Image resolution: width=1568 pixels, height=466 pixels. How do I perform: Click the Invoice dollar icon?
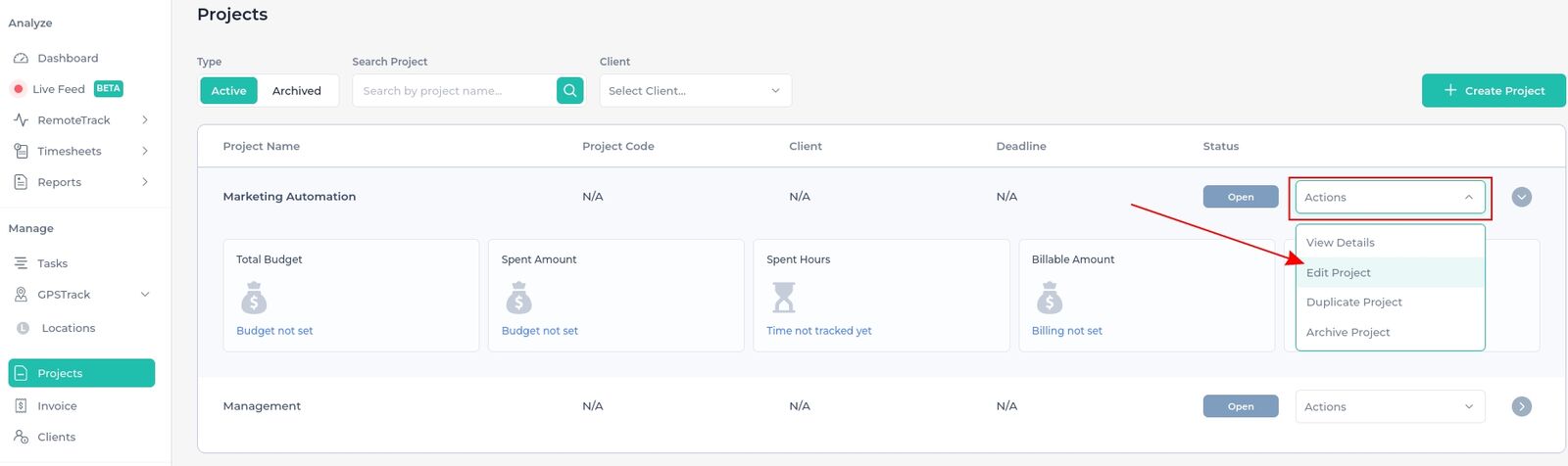coord(21,405)
